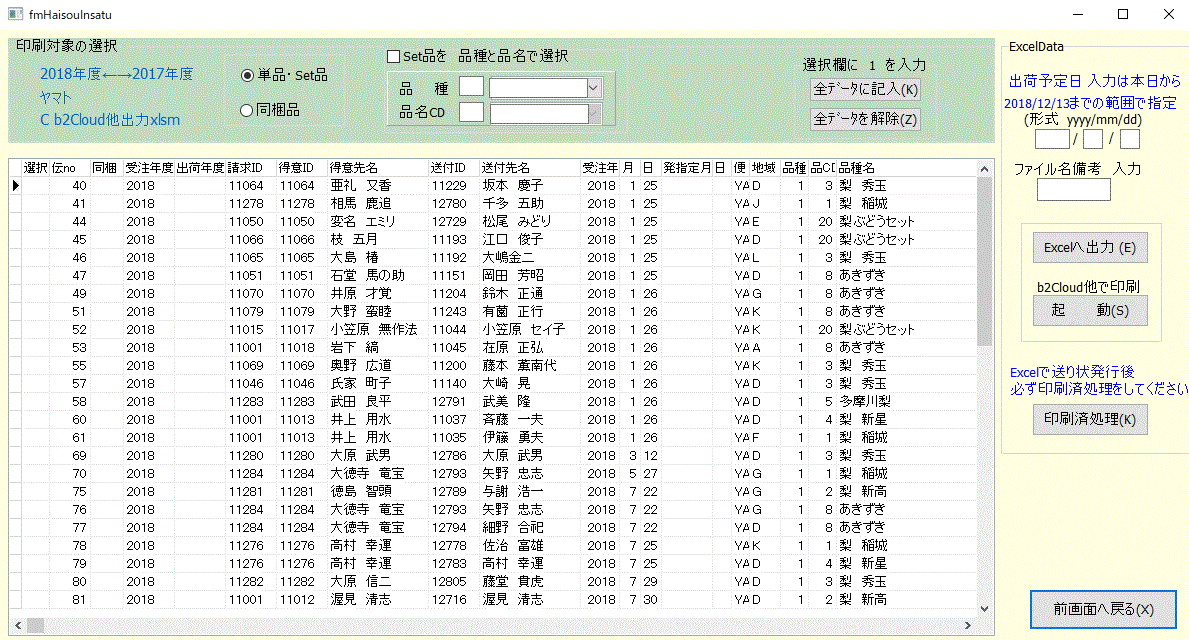This screenshot has height=640, width=1189.
Task: Click customer name 岩下 縞
Action: coord(354,348)
